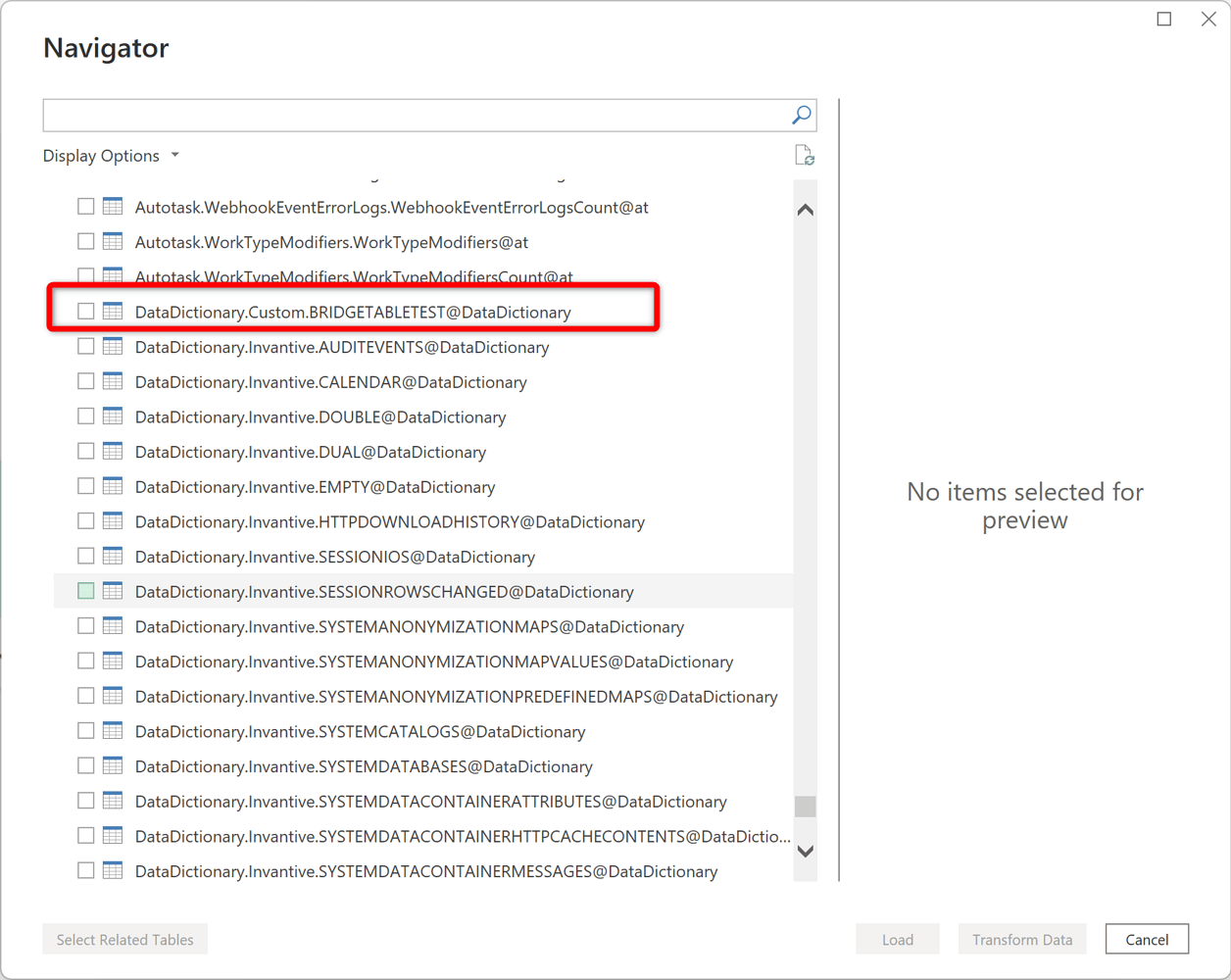This screenshot has height=980, width=1231.
Task: Click the table icon beside Autotask.WorkTypeModifiers
Action: [113, 241]
